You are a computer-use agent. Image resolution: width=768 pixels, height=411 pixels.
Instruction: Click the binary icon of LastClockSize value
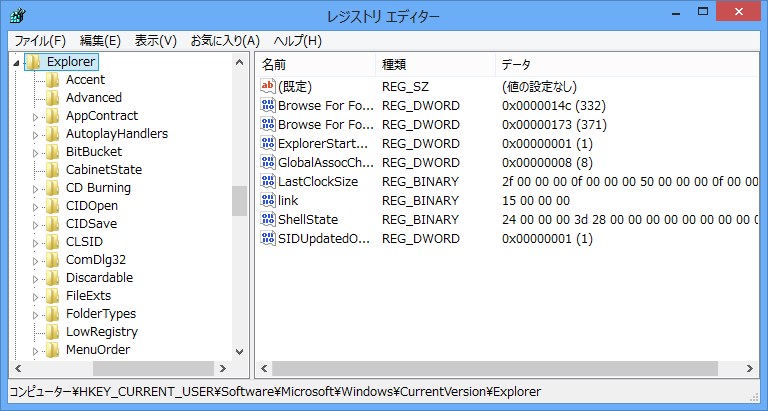268,182
